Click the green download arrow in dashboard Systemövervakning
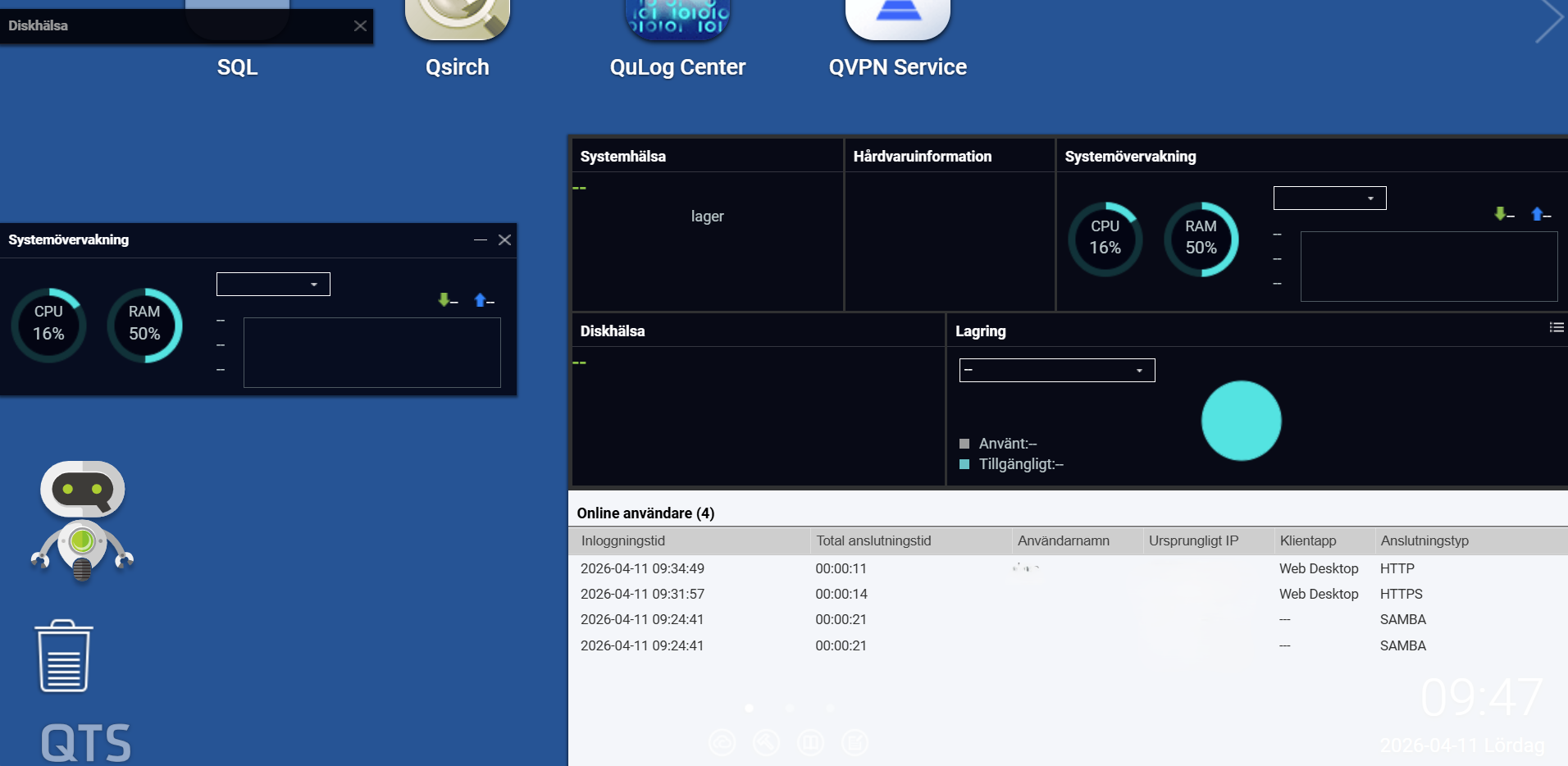The width and height of the screenshot is (1568, 766). pos(1500,214)
